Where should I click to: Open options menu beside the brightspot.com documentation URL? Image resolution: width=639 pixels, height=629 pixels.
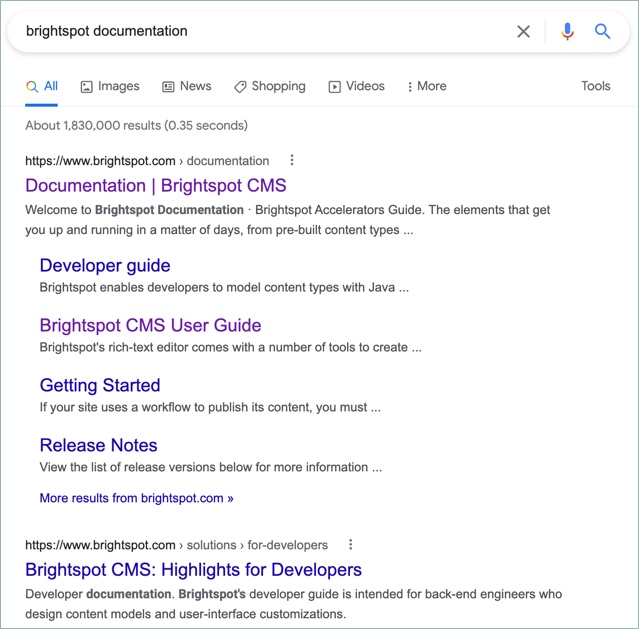click(292, 160)
